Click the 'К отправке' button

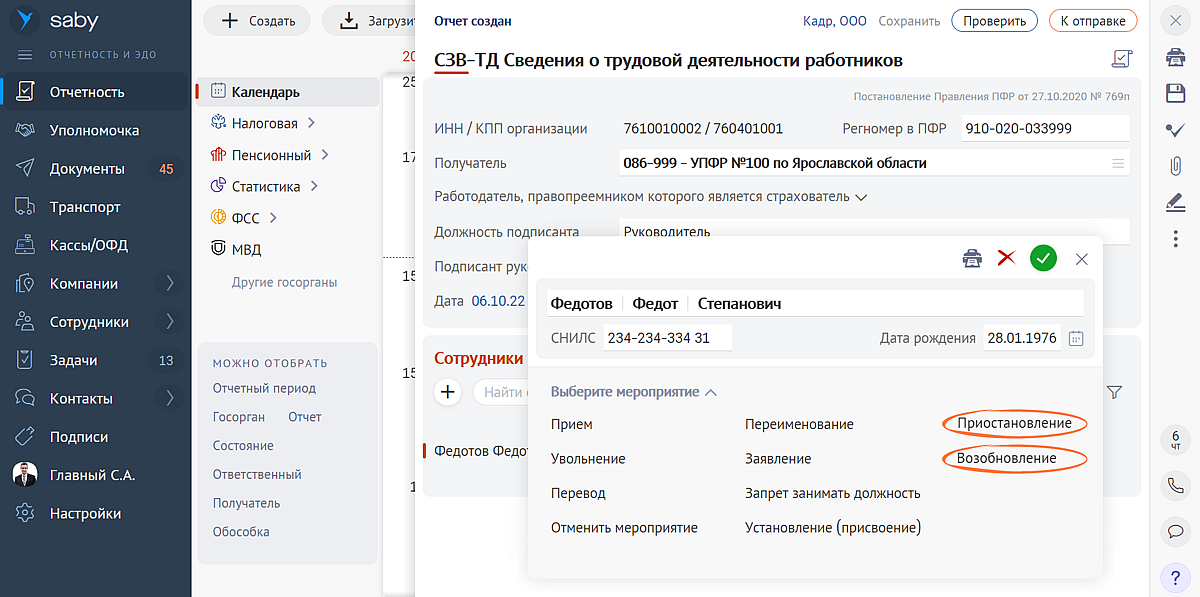1092,21
